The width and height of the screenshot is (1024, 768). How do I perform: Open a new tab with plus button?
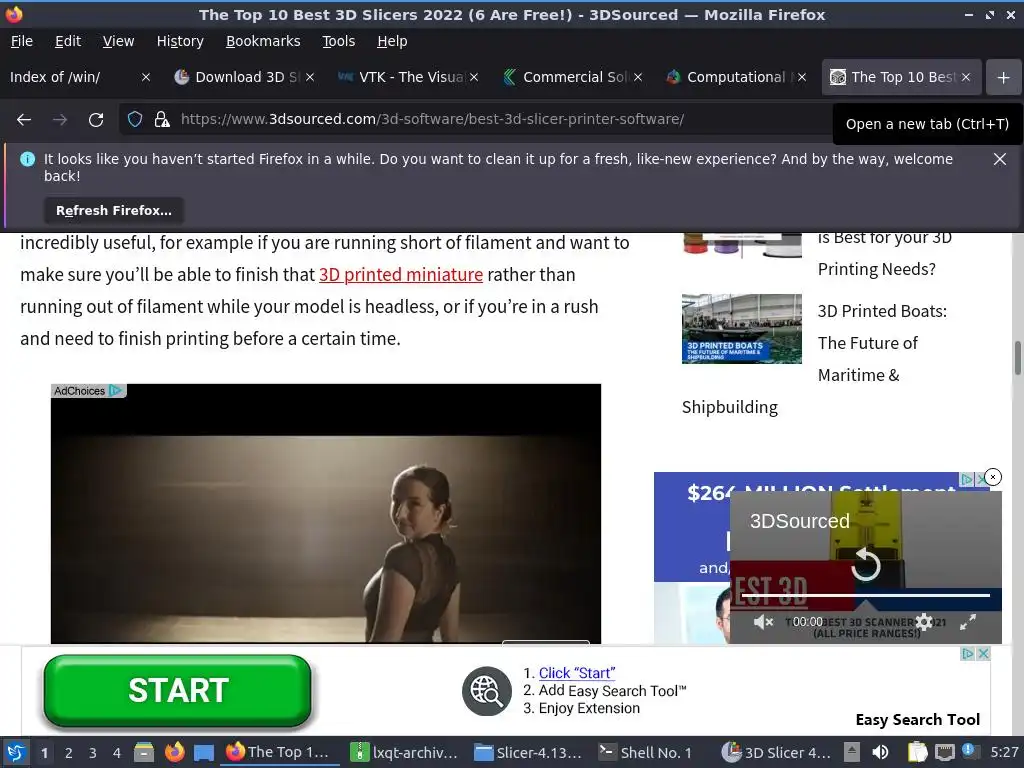click(1004, 78)
